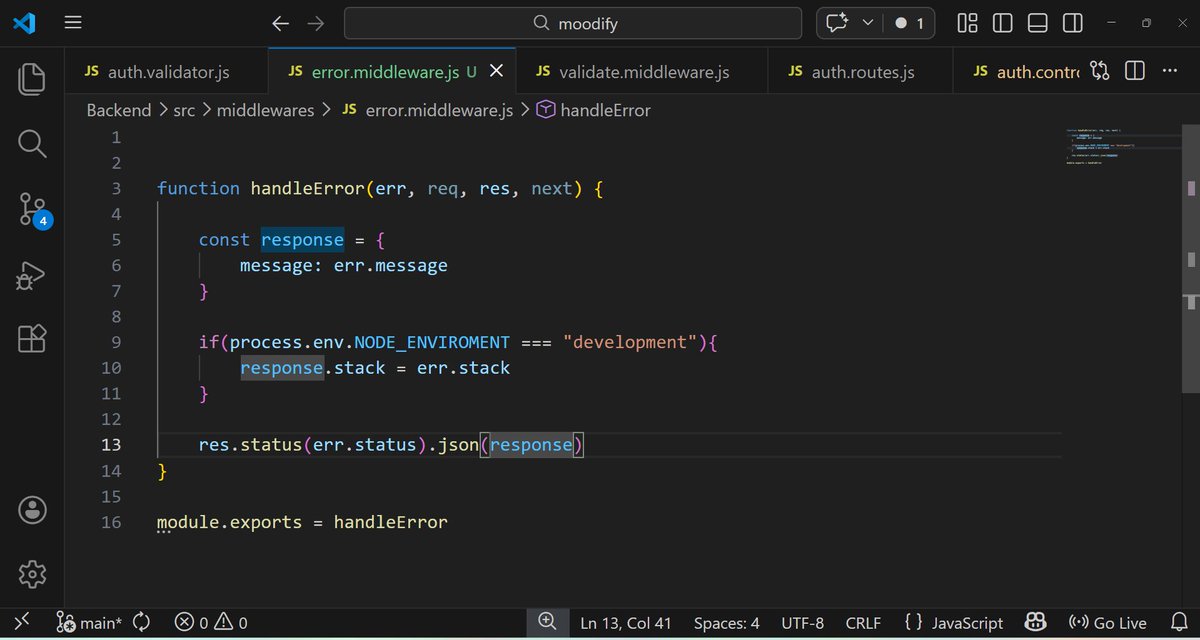Click the src breadcrumb
This screenshot has height=640, width=1200.
(x=184, y=110)
